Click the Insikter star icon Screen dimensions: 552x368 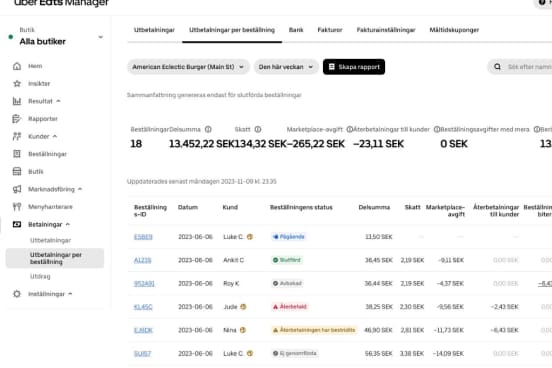click(x=17, y=84)
